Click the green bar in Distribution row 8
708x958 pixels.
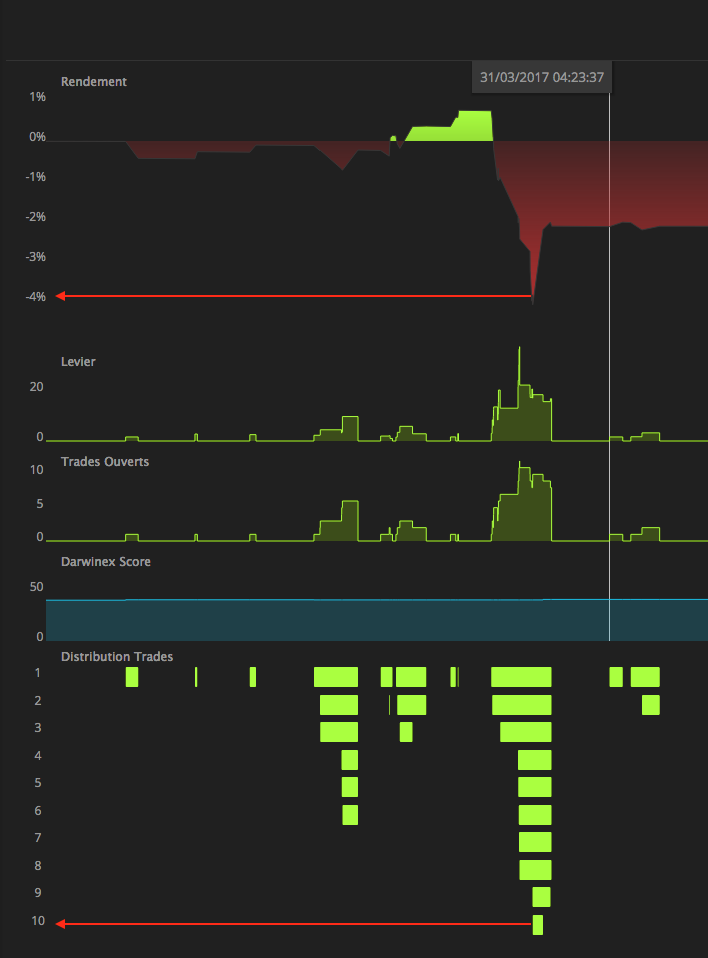tap(535, 869)
